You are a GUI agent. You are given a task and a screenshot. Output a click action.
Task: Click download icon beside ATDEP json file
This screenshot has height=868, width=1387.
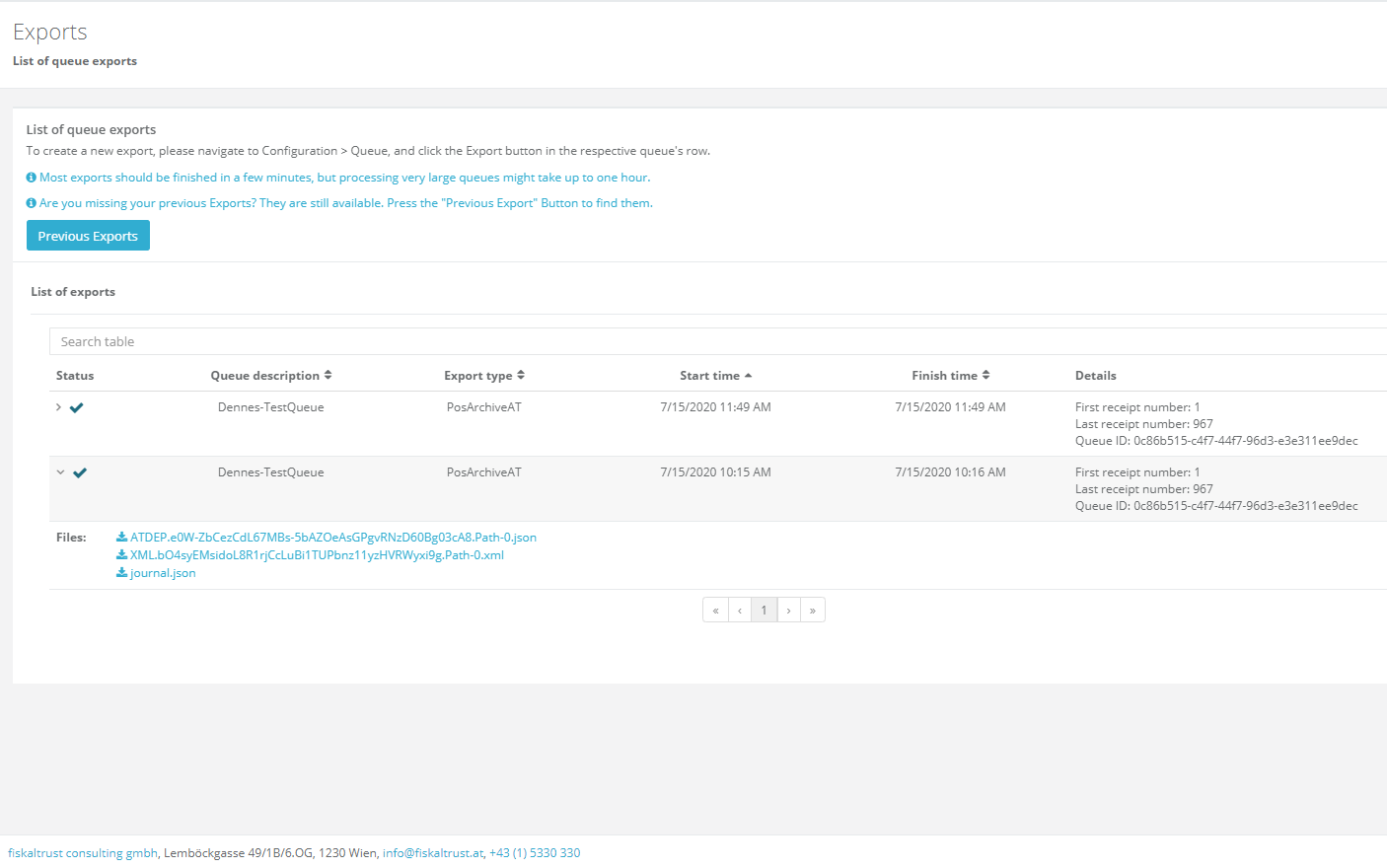[121, 538]
